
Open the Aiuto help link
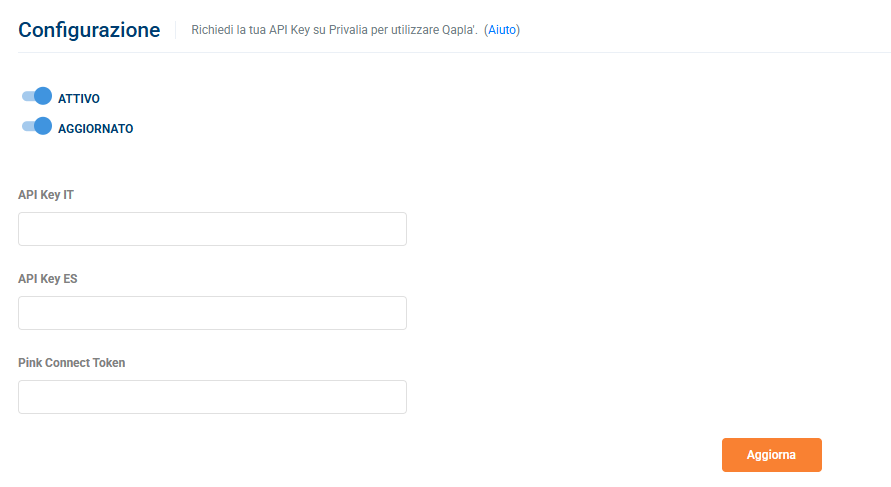(502, 30)
